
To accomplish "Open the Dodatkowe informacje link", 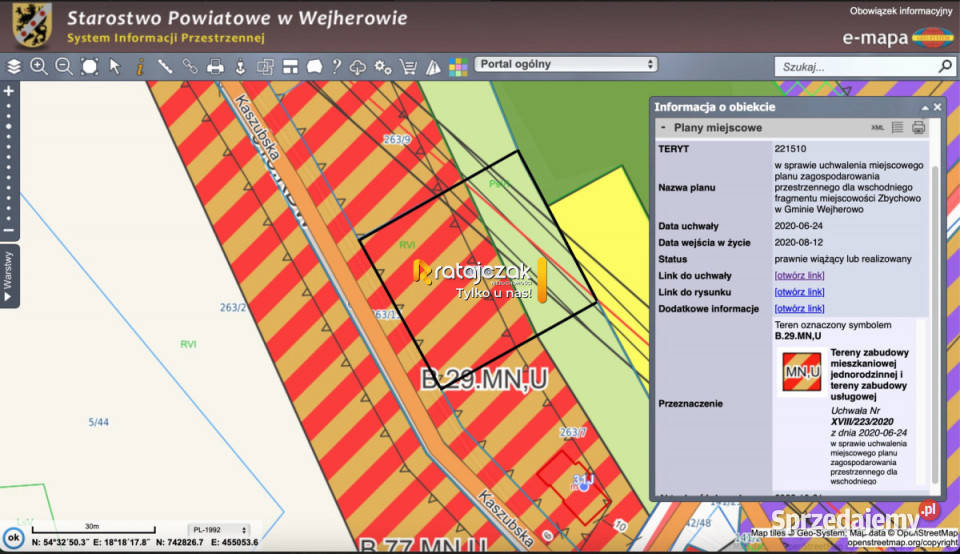I will [x=799, y=309].
